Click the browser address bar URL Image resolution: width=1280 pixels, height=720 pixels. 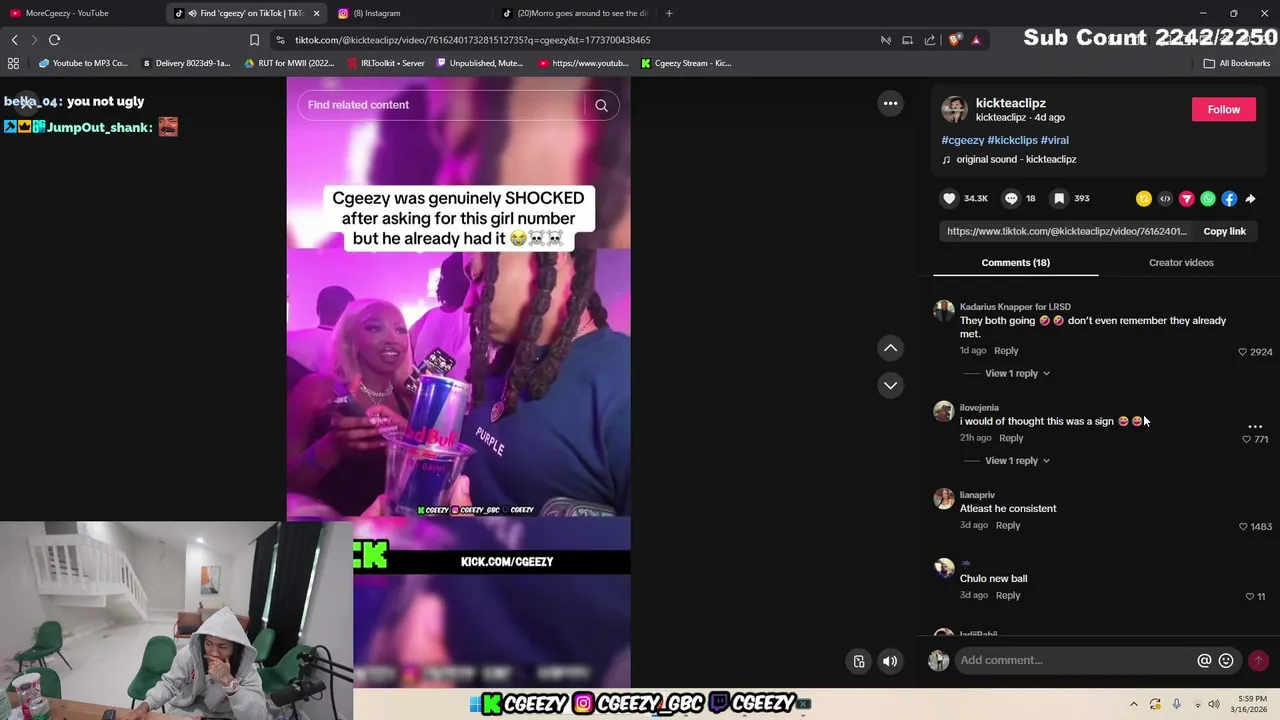473,40
